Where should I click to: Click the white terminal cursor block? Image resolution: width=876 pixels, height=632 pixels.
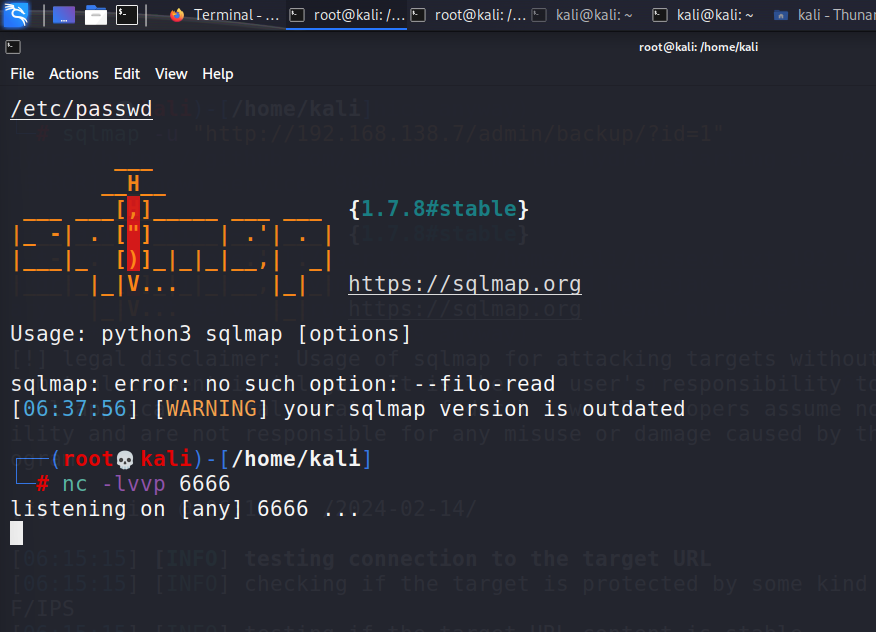[x=17, y=533]
